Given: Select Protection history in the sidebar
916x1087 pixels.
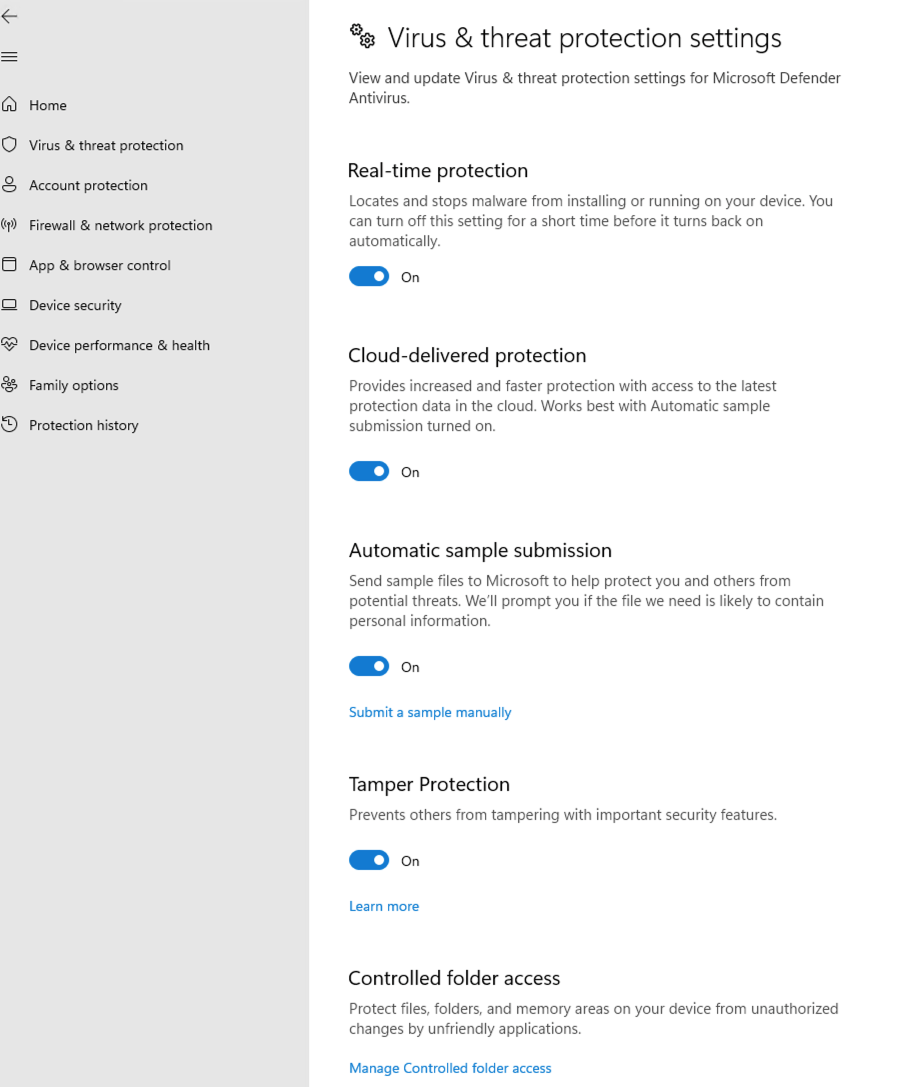Looking at the screenshot, I should click(84, 424).
